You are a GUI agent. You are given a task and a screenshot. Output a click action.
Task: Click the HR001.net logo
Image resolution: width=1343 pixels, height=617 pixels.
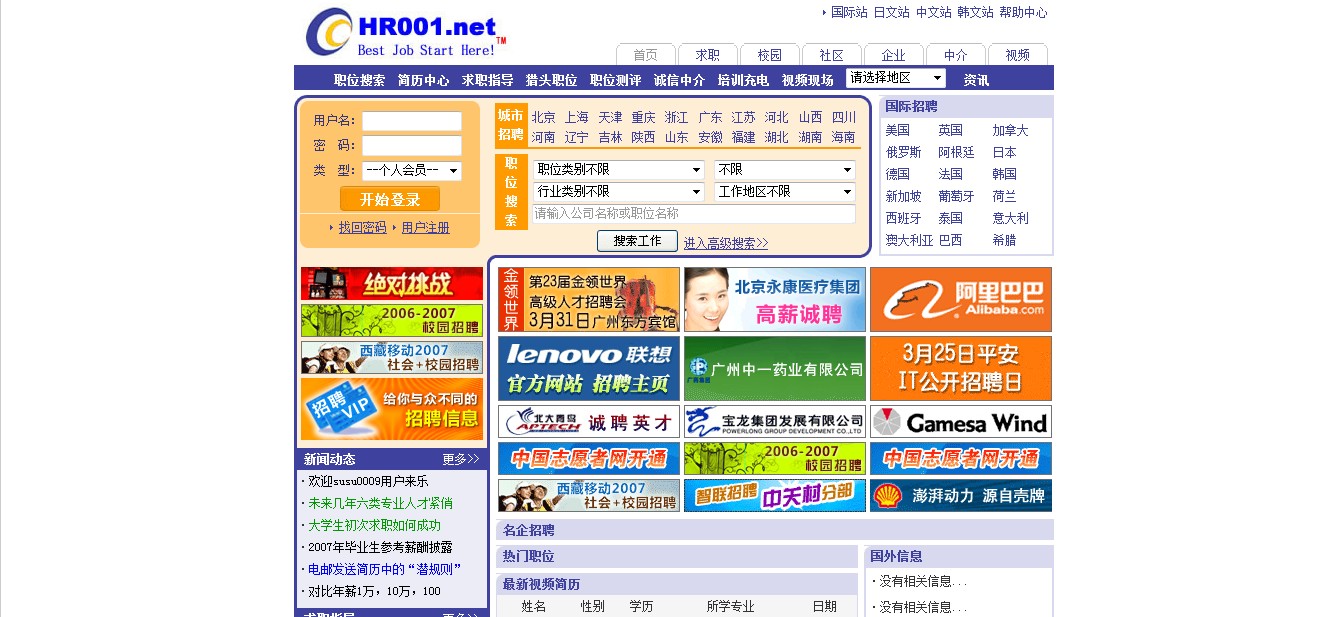pos(406,33)
